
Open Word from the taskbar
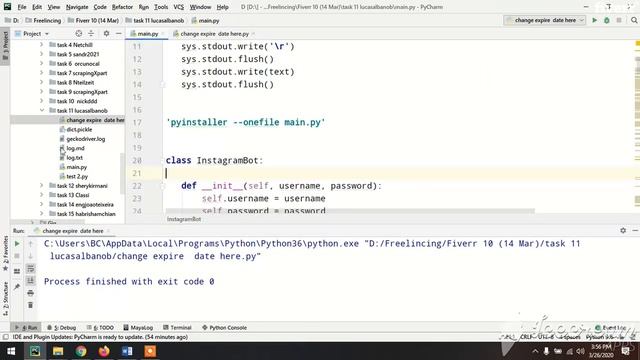pos(127,351)
